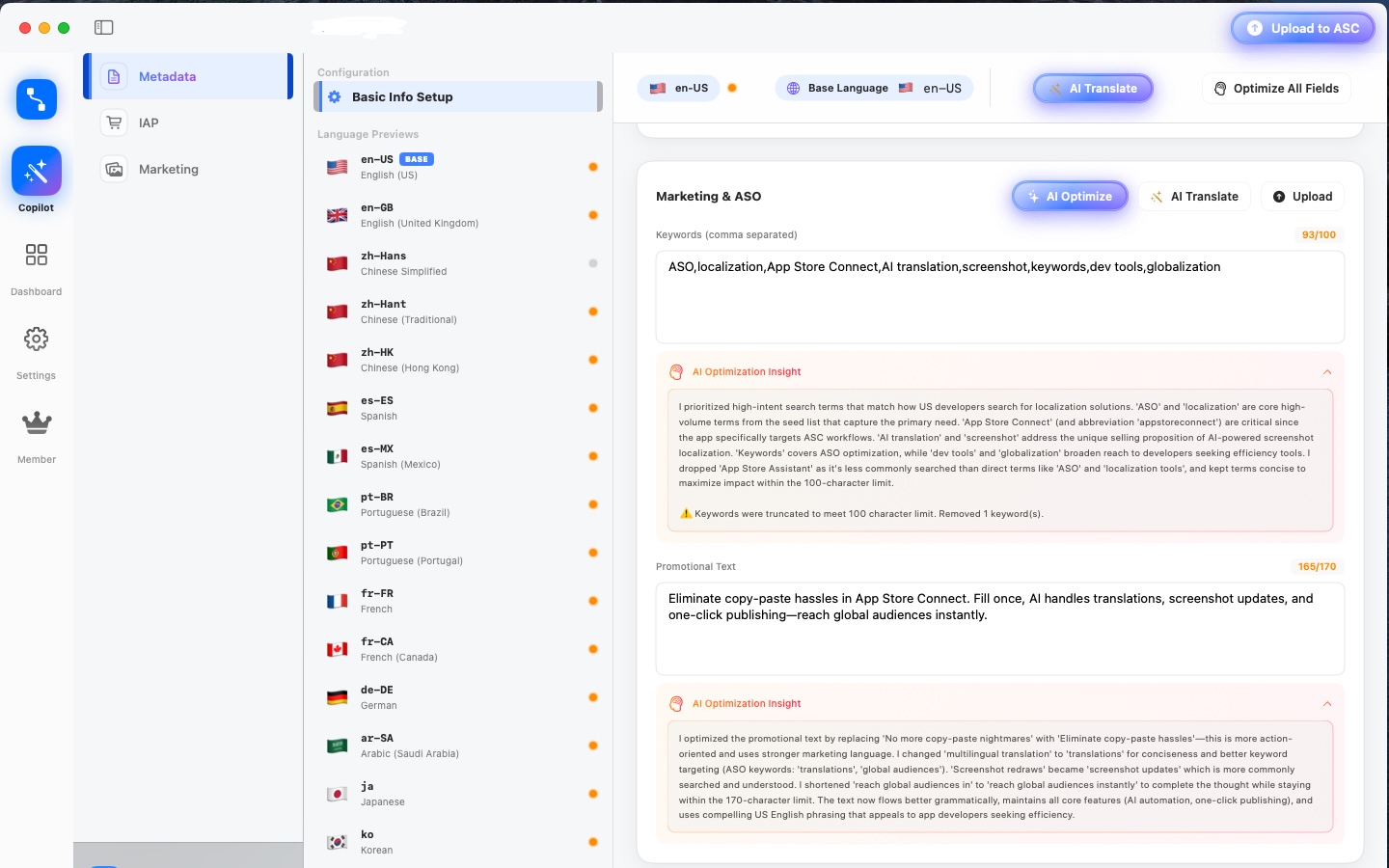Switch to the Metadata tab

167,76
